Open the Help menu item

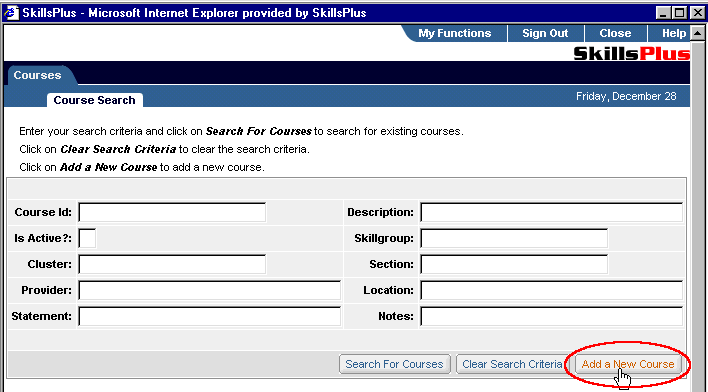click(x=673, y=33)
